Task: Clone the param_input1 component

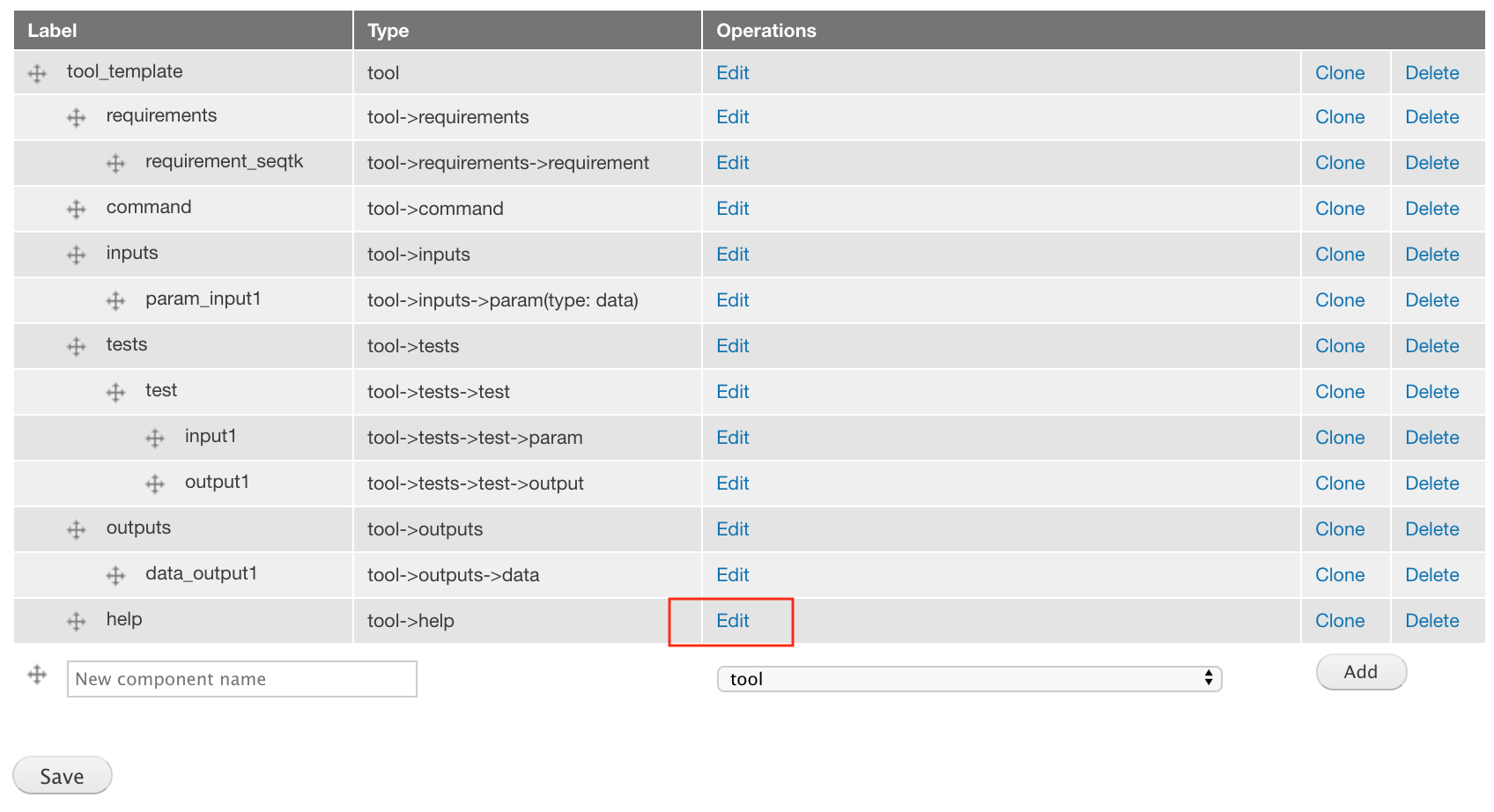Action: (1340, 300)
